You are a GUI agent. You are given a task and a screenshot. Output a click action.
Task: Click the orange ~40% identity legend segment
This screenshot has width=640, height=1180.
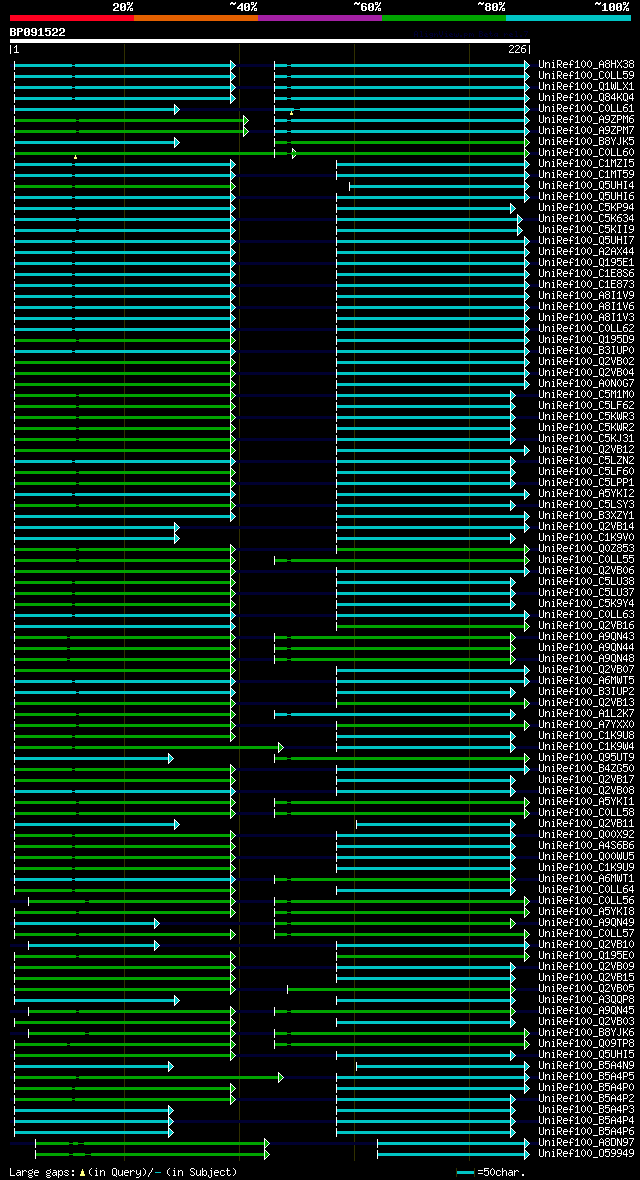[x=196, y=17]
